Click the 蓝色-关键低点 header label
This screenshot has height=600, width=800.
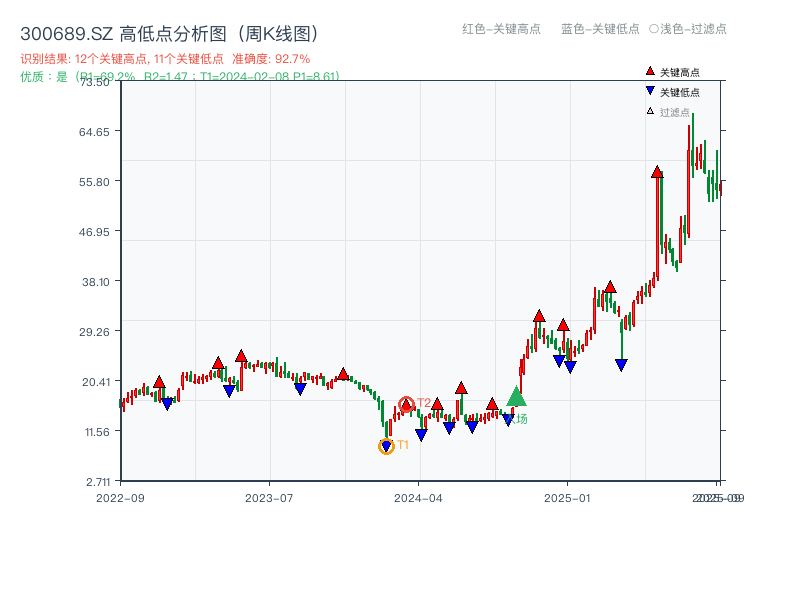click(600, 29)
